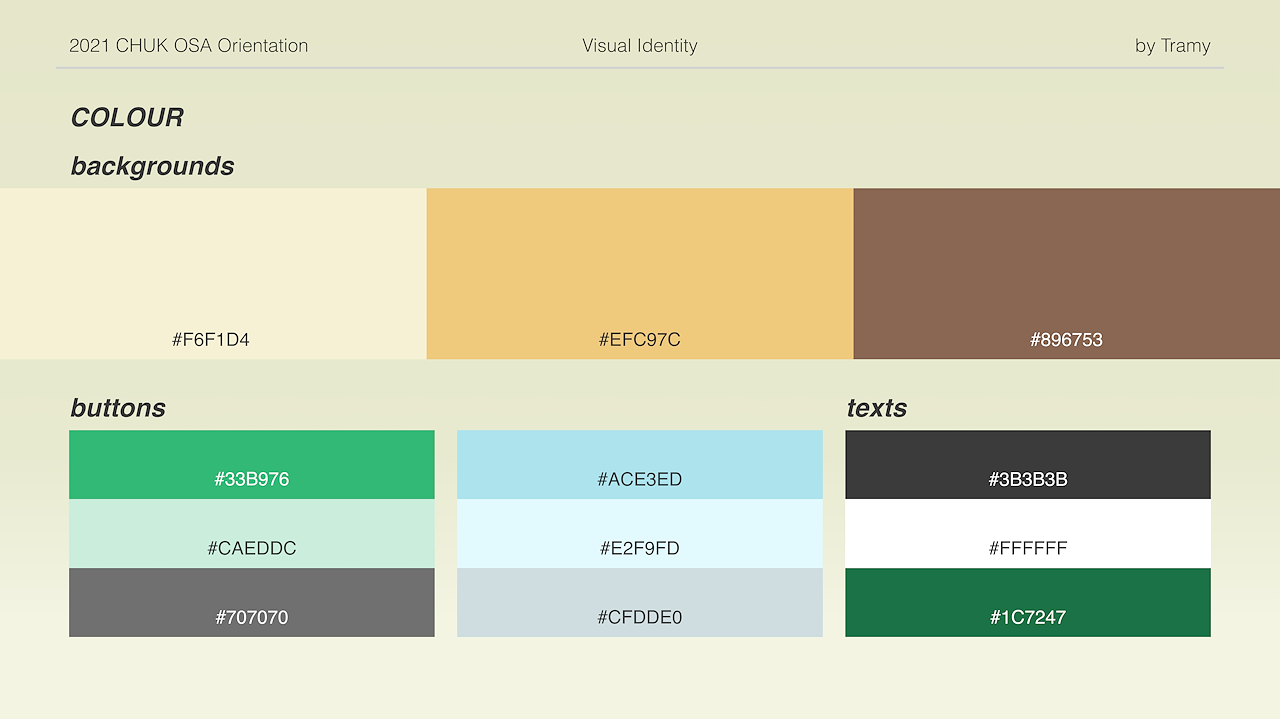
Task: Choose the gray #707070 button swatch
Action: pyautogui.click(x=251, y=602)
